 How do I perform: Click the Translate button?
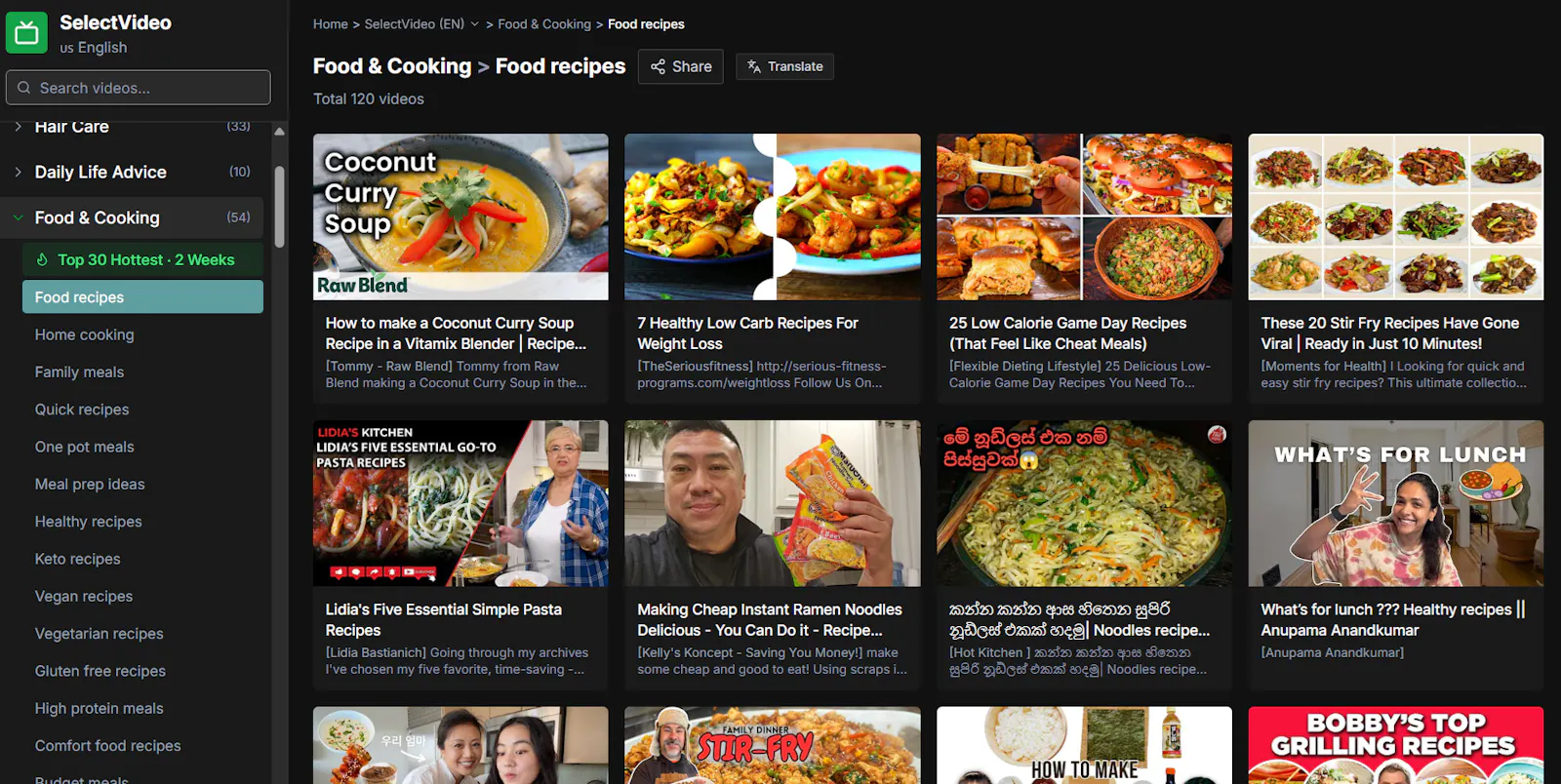pos(784,66)
